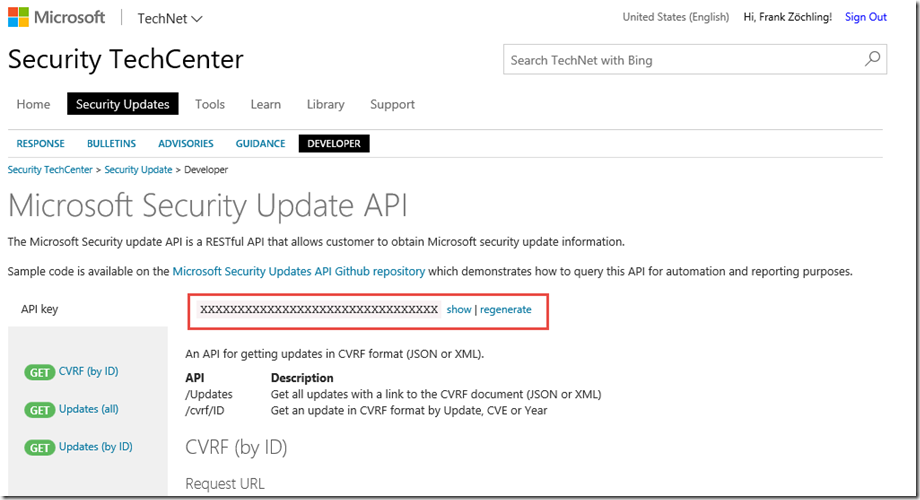920x500 pixels.
Task: Open the Security Updates menu tab
Action: click(x=123, y=104)
